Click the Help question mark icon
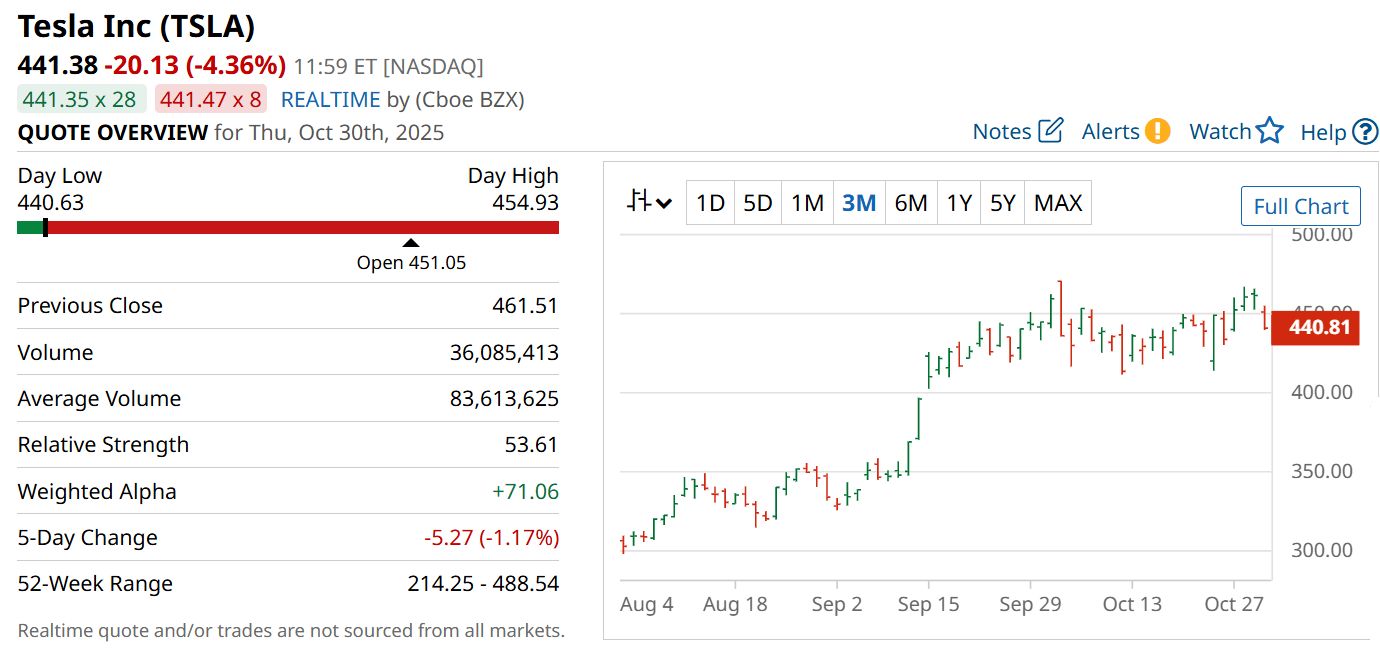The height and width of the screenshot is (649, 1380). pyautogui.click(x=1365, y=132)
